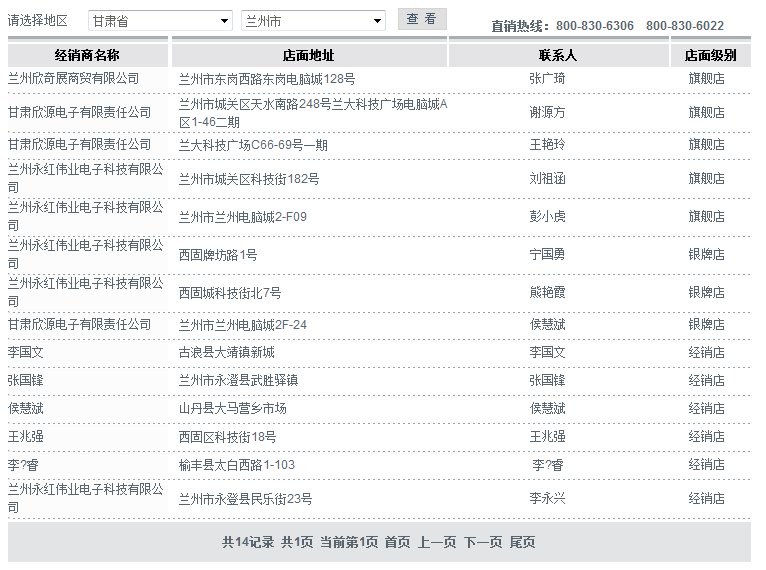Go to 上一页 previous page
This screenshot has height=570, width=766.
437,542
